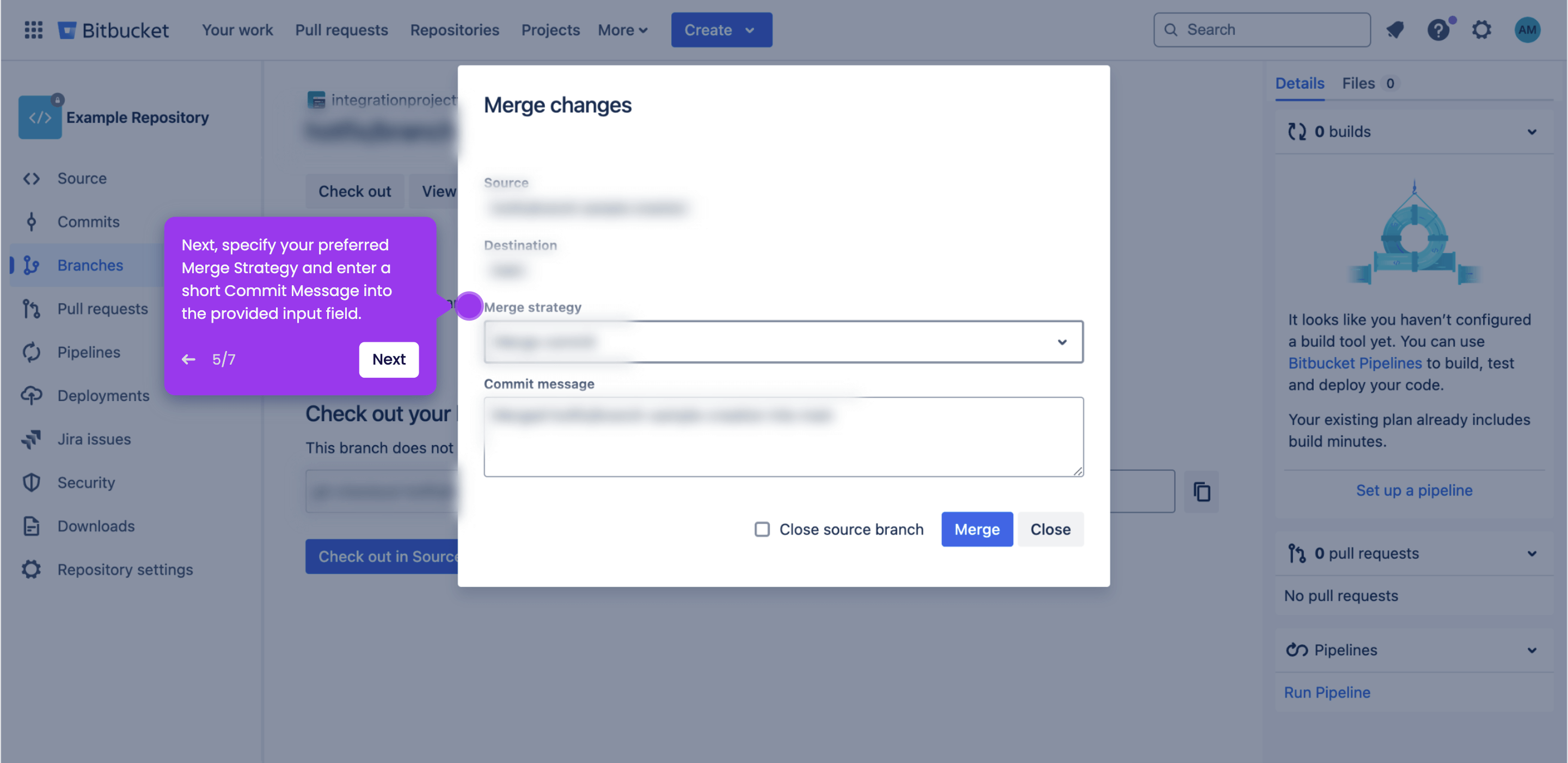Click the builds refresh icon
1568x763 pixels.
click(1297, 131)
